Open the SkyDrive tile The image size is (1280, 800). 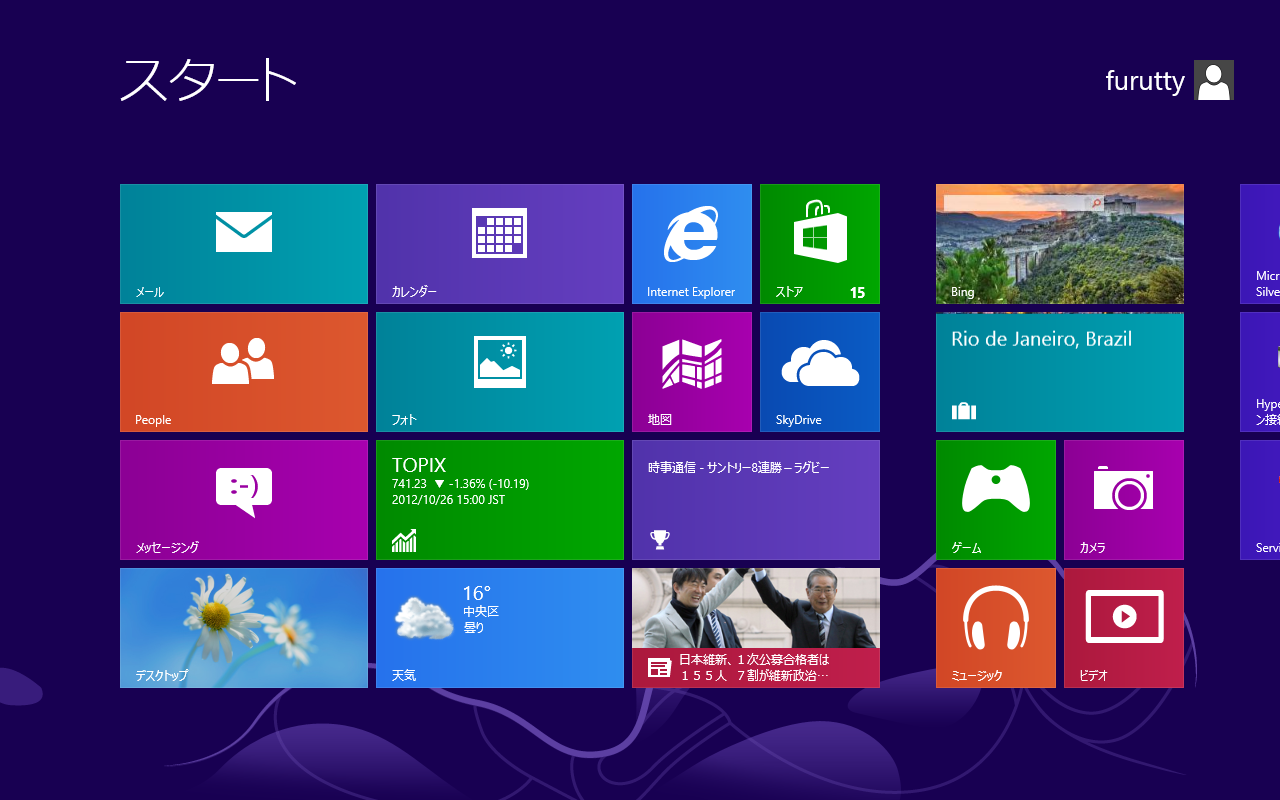pos(820,372)
